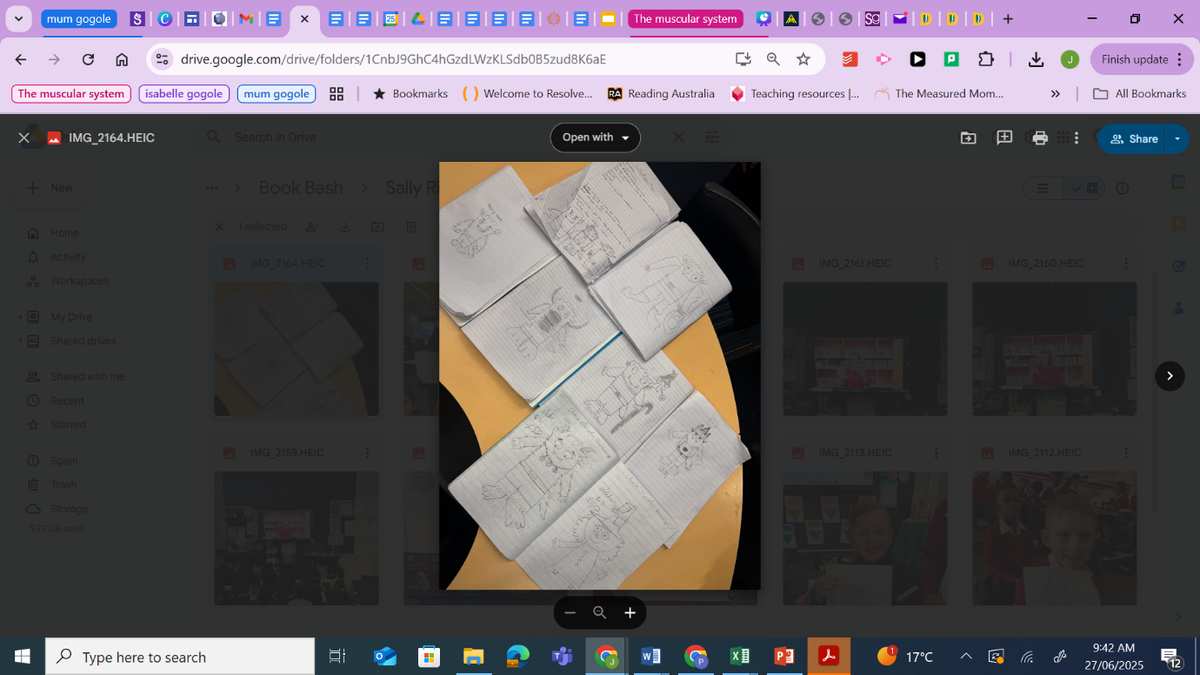Open the page zoom magnifier in address bar
1200x675 pixels.
(773, 60)
